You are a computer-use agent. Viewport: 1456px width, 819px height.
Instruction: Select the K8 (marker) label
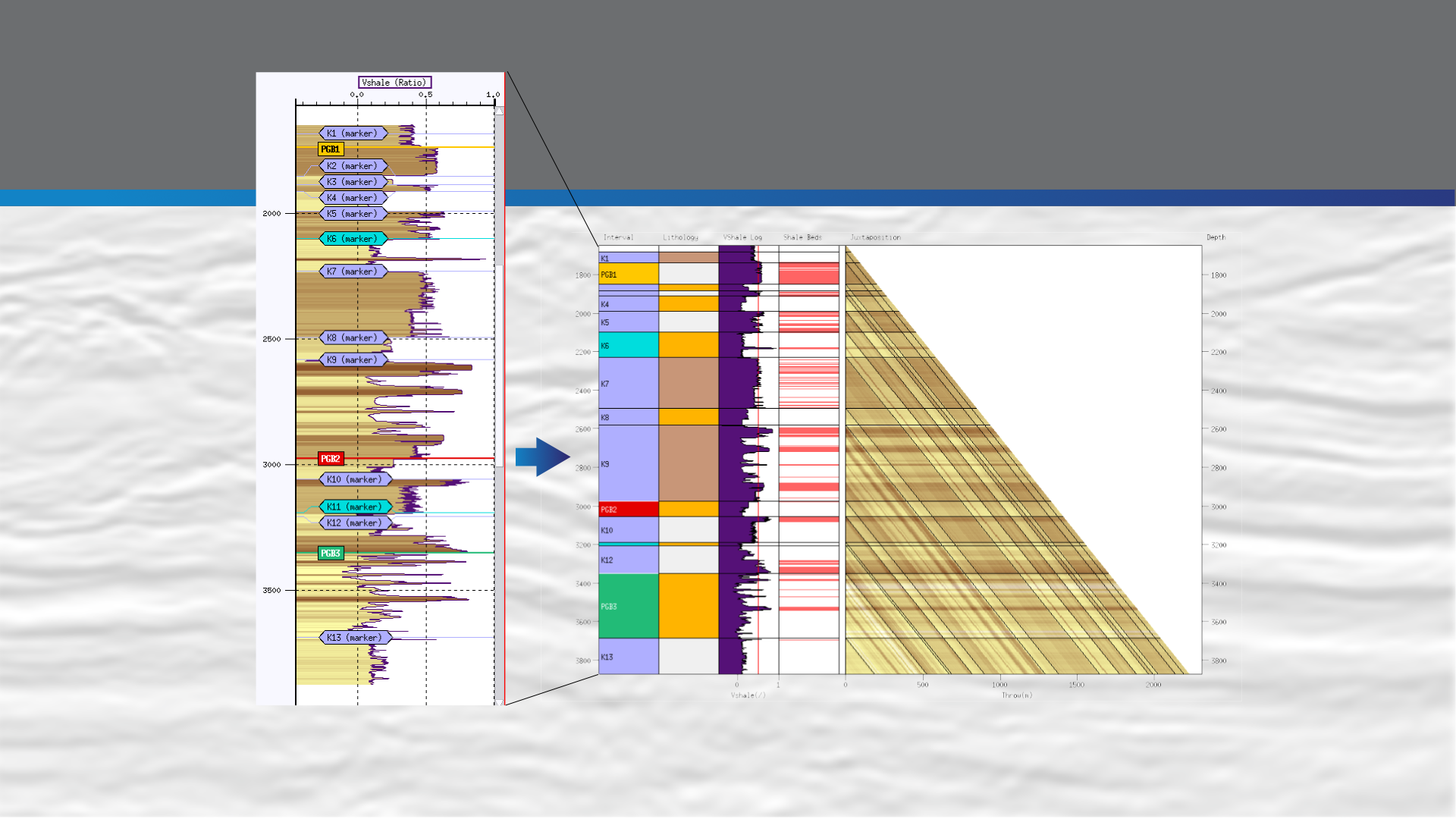pos(353,338)
